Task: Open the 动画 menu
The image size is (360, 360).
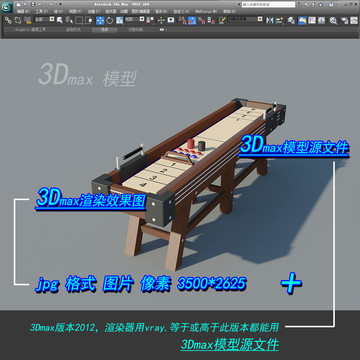Action: coord(124,11)
